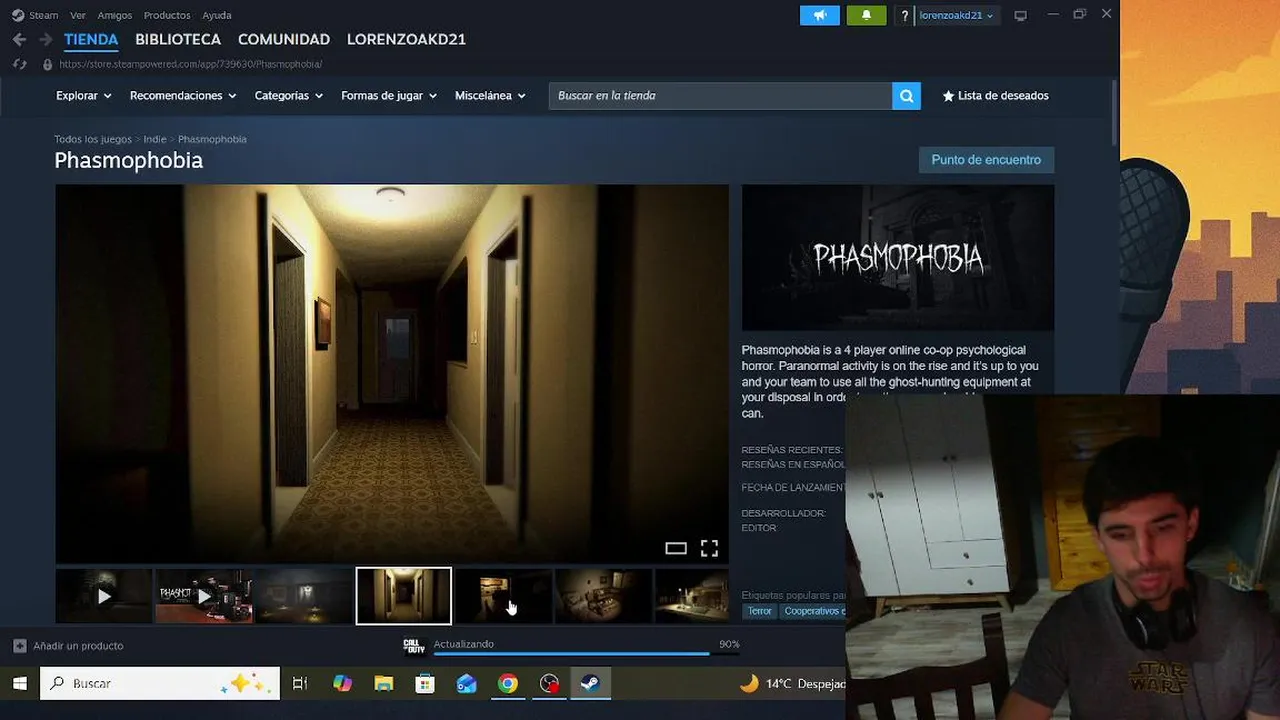The image size is (1280, 720).
Task: Click Punto de encuentro button
Action: pos(986,160)
